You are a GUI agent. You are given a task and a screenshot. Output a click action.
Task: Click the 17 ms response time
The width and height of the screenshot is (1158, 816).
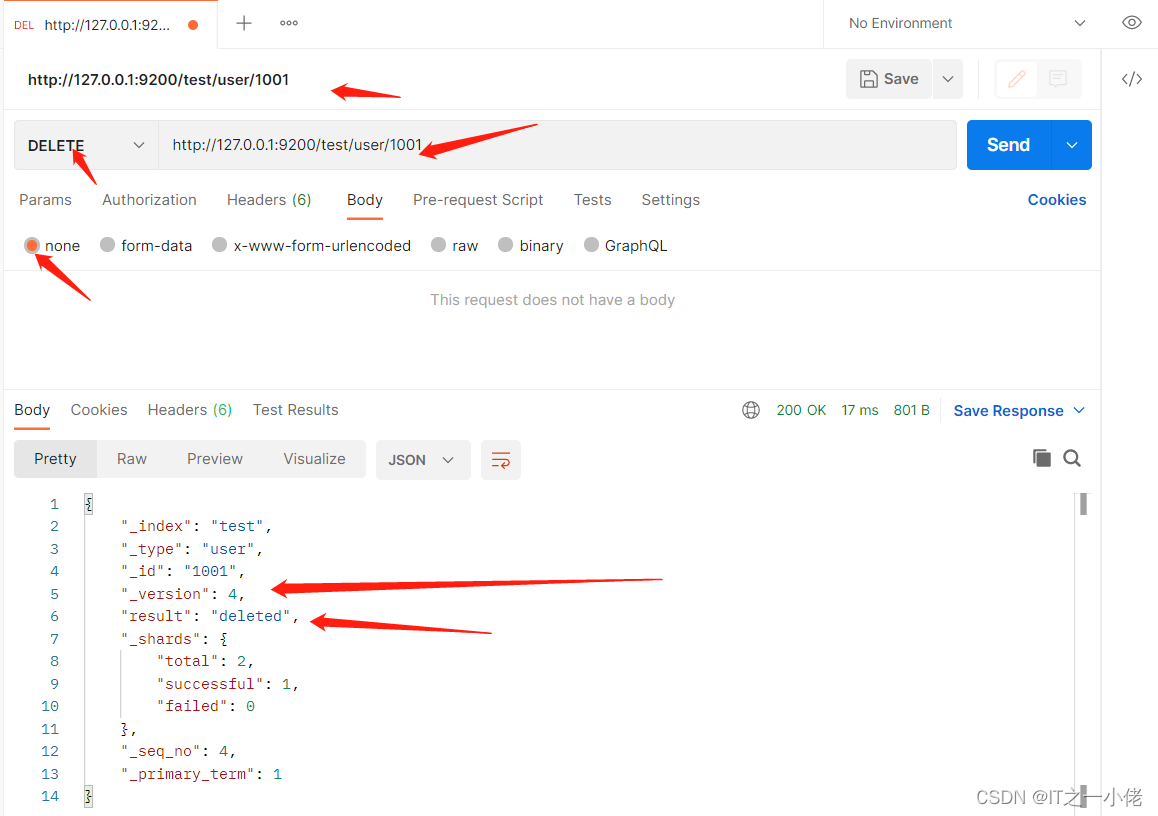click(x=860, y=411)
